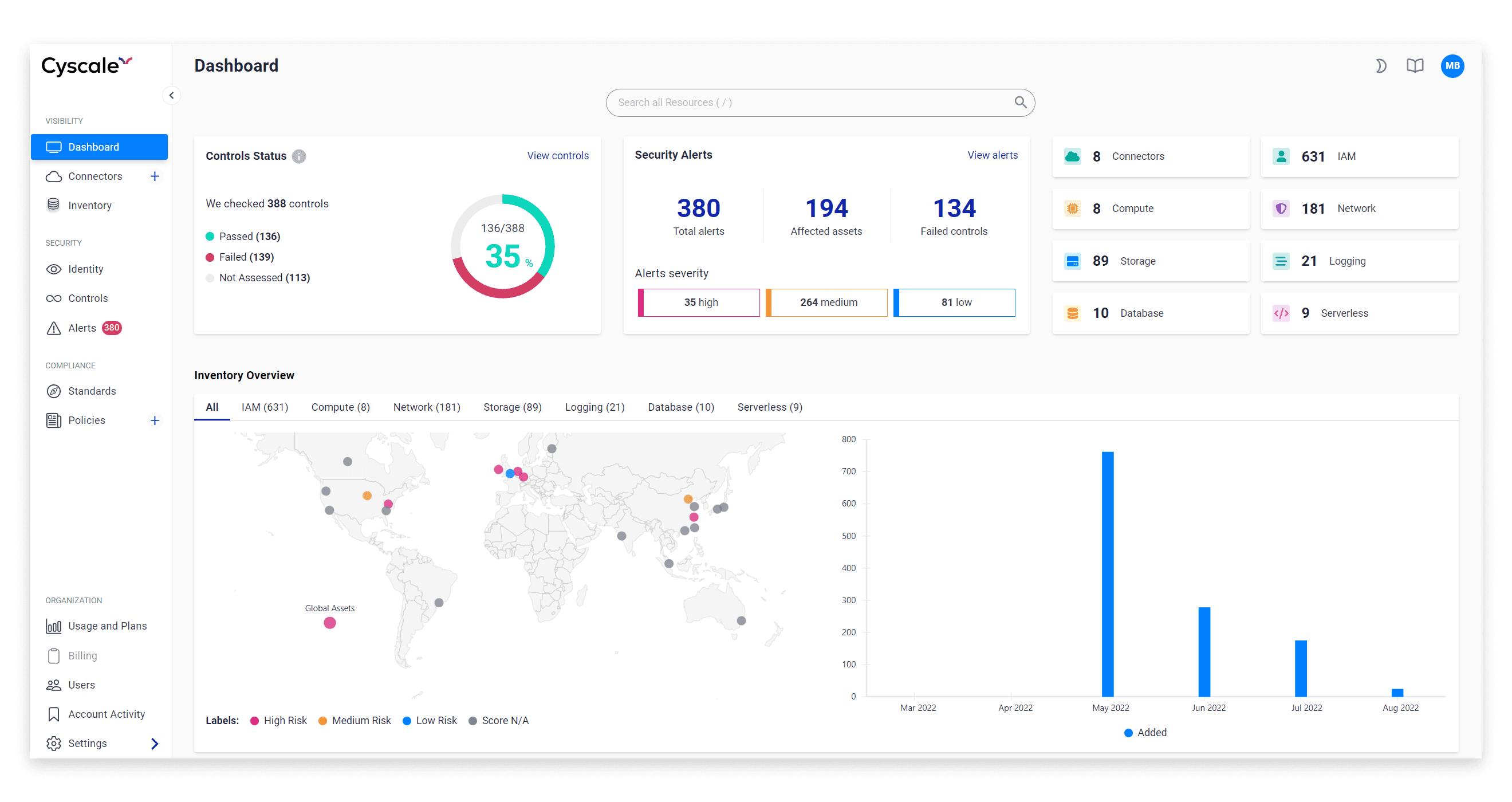Open View controls next to Controls Status

point(558,156)
